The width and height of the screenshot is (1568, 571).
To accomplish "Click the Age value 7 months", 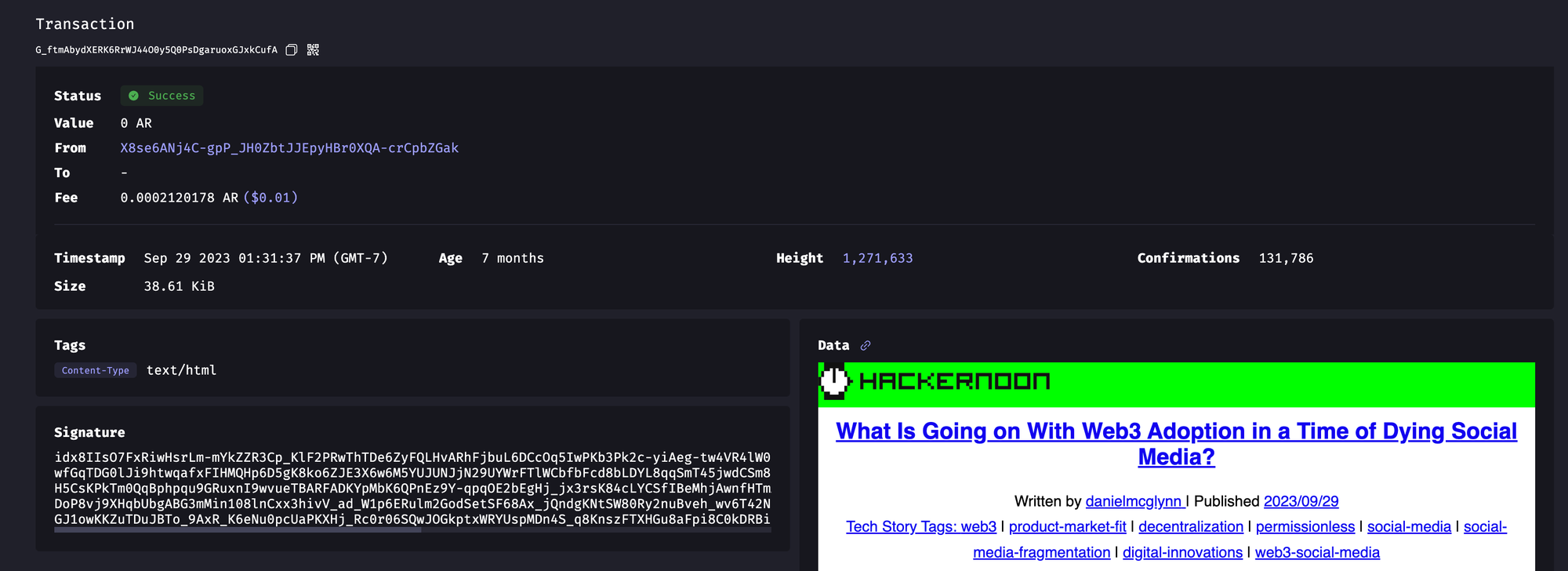I will click(x=513, y=258).
